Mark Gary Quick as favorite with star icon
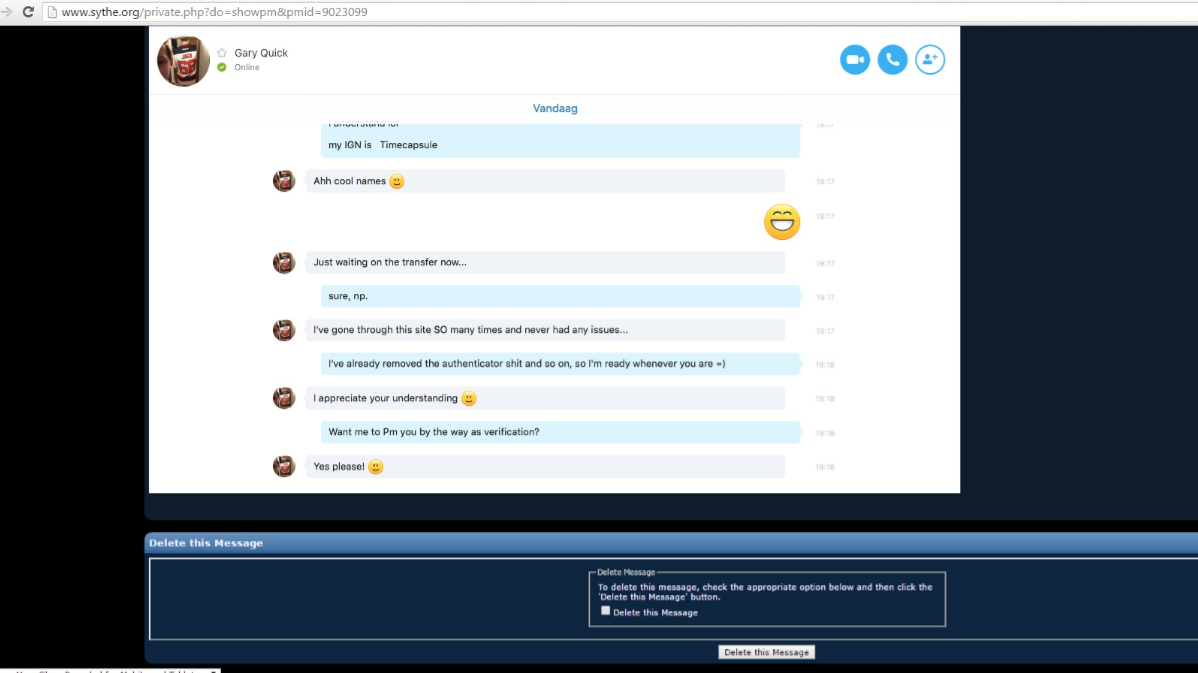The height and width of the screenshot is (673, 1198). (222, 53)
